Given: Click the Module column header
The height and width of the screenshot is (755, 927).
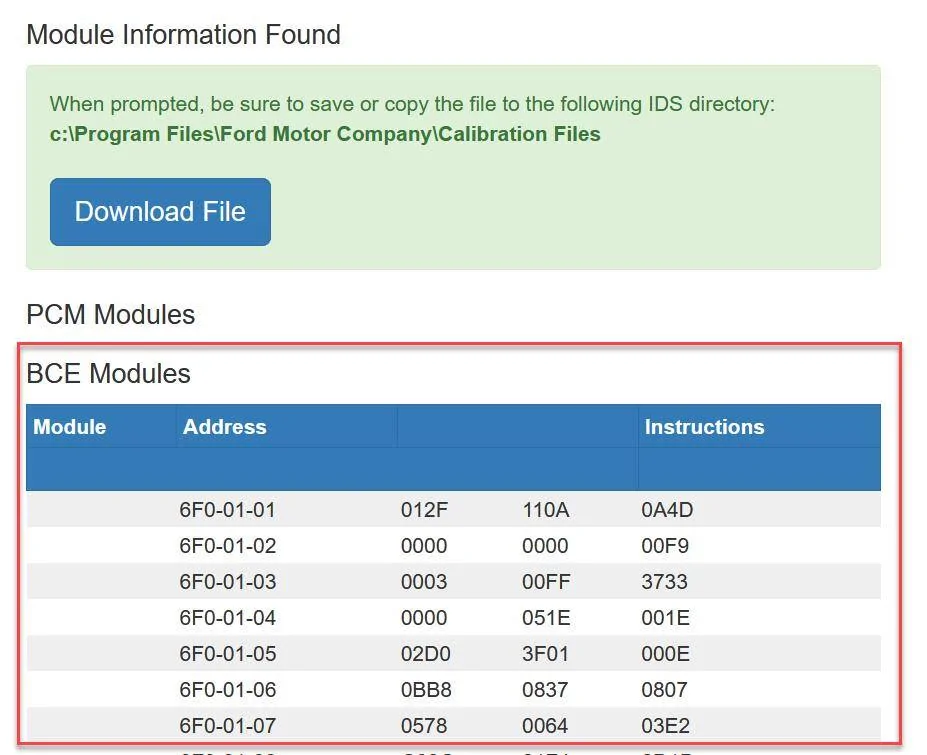Looking at the screenshot, I should coord(70,427).
